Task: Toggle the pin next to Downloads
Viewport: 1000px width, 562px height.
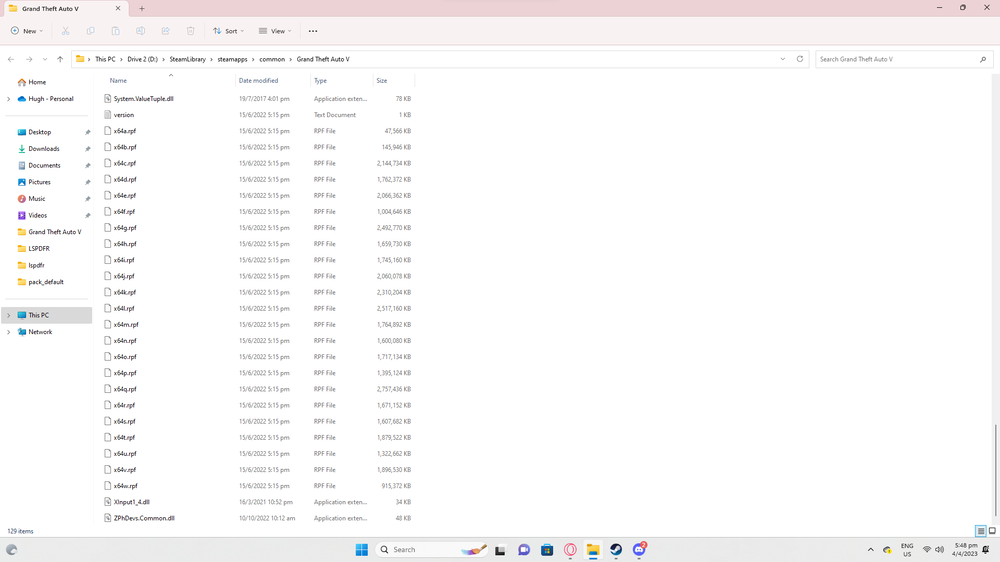Action: [87, 149]
